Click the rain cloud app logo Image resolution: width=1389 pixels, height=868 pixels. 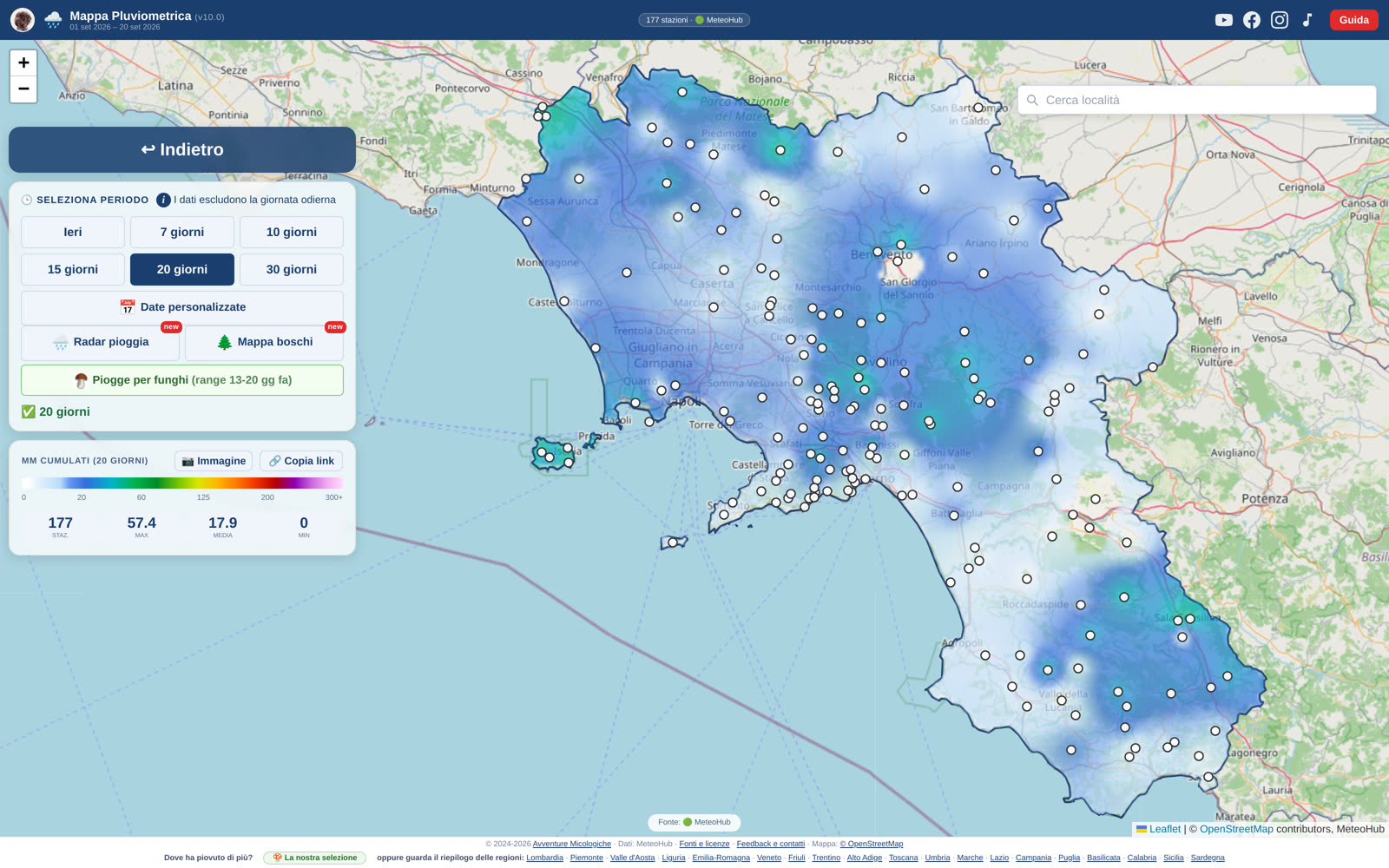(x=53, y=20)
